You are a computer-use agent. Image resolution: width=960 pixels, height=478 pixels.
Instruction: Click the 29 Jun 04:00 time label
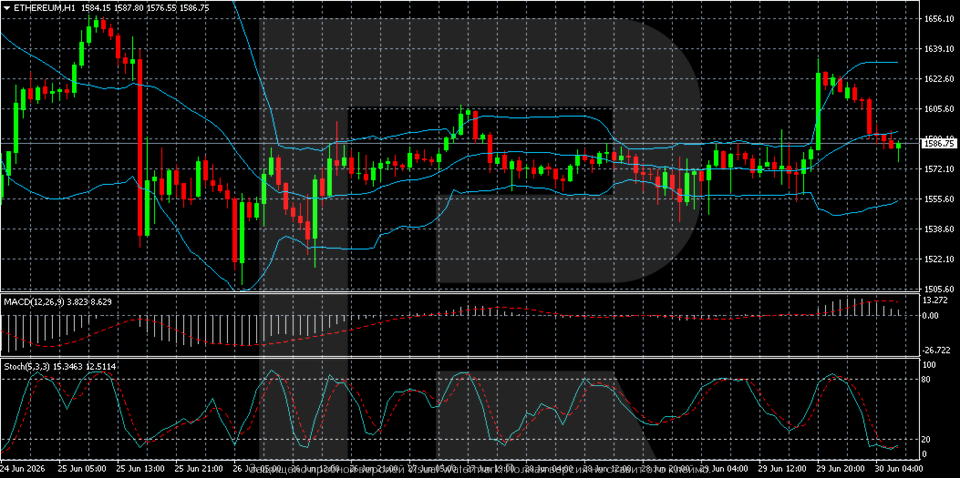(726, 468)
